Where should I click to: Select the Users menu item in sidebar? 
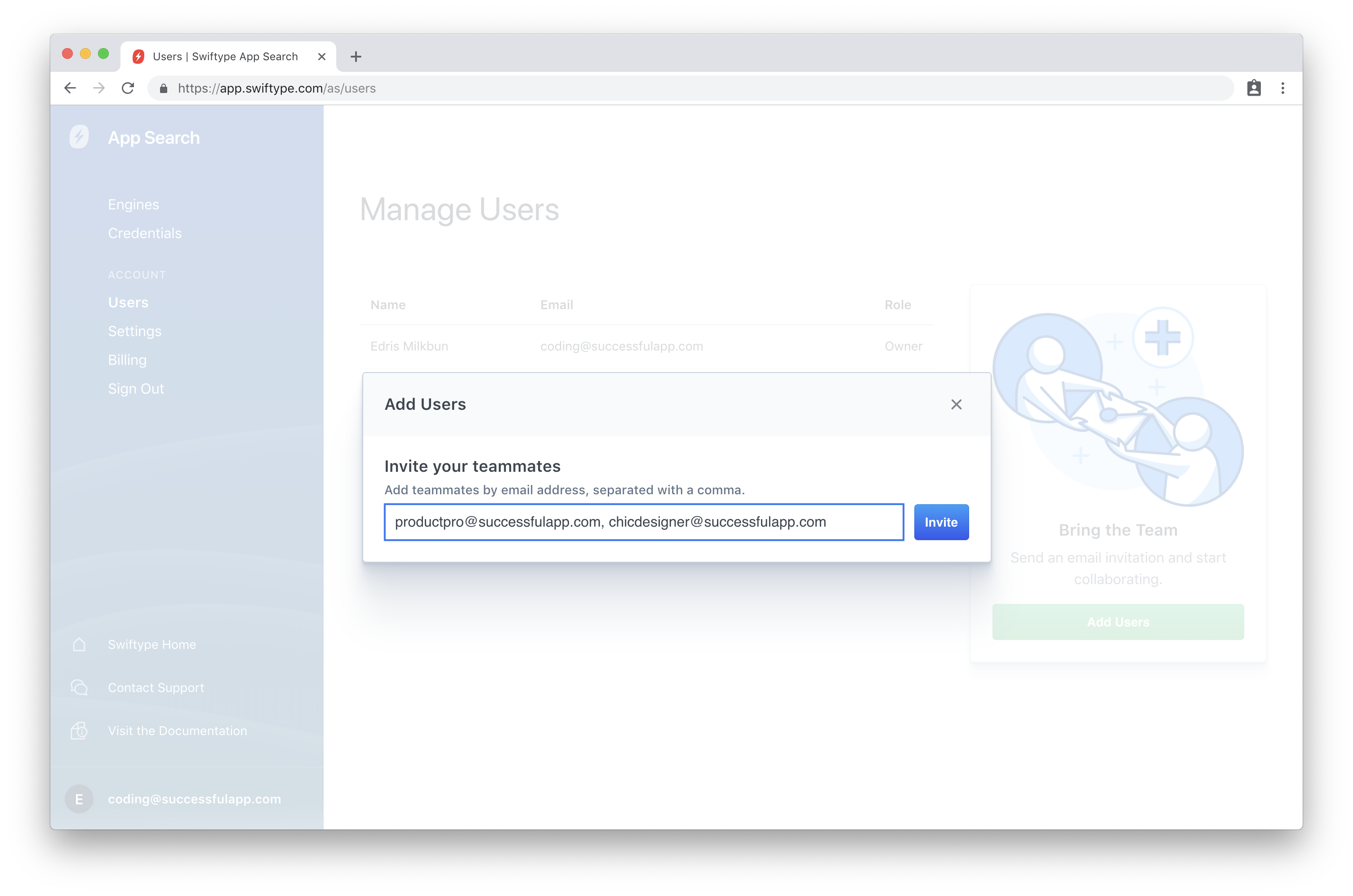point(129,302)
